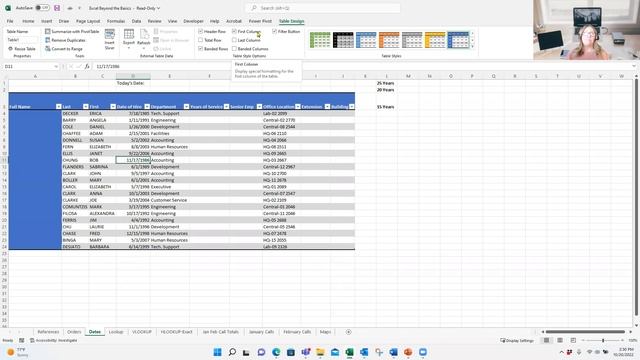This screenshot has width=640, height=360.
Task: Apply the gold table style
Action: click(435, 40)
